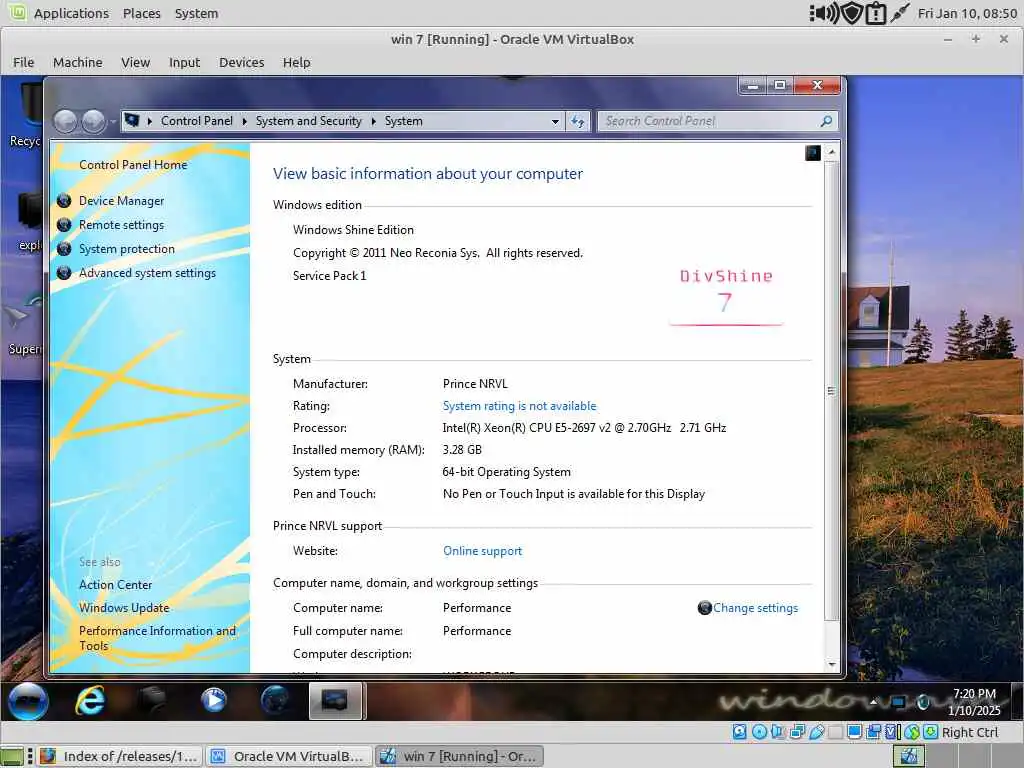Image resolution: width=1024 pixels, height=768 pixels.
Task: Click the scrollbar down arrow
Action: point(831,664)
